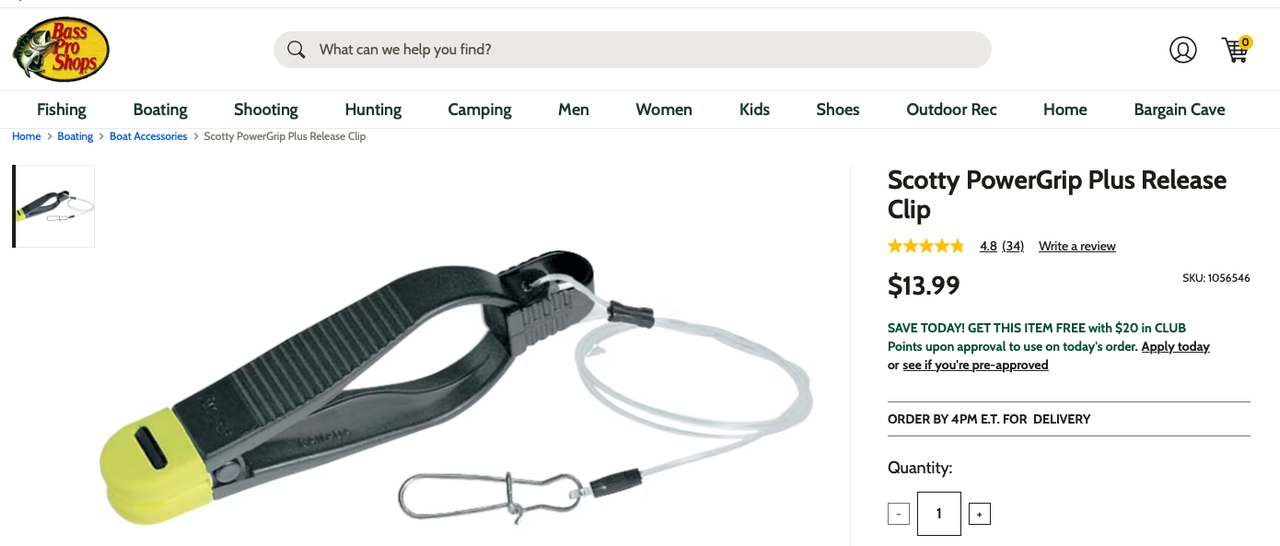
Task: Click the quantity input field
Action: 939,514
